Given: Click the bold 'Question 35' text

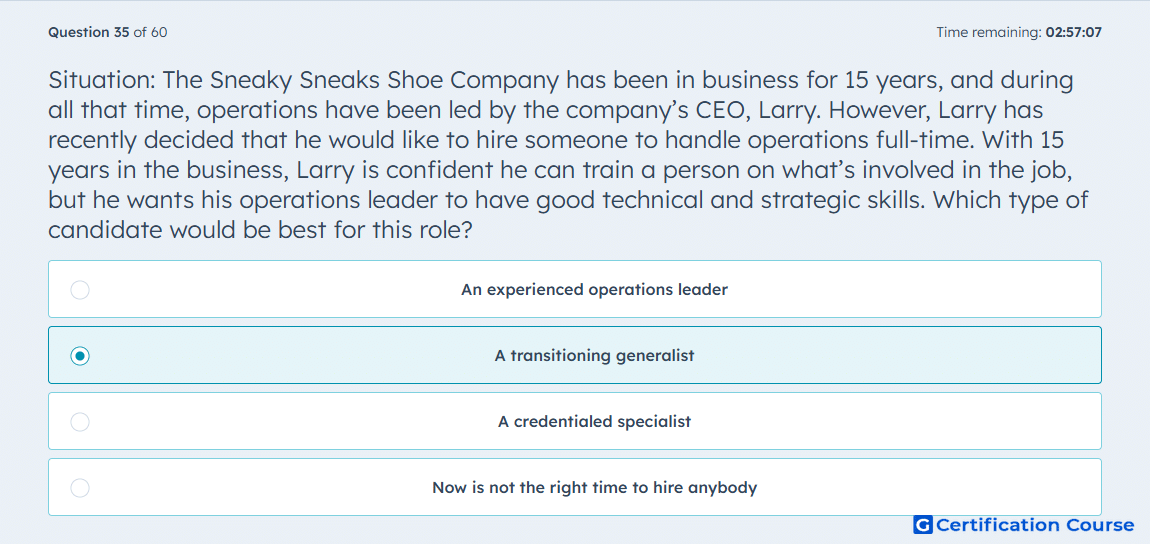Looking at the screenshot, I should (x=89, y=32).
